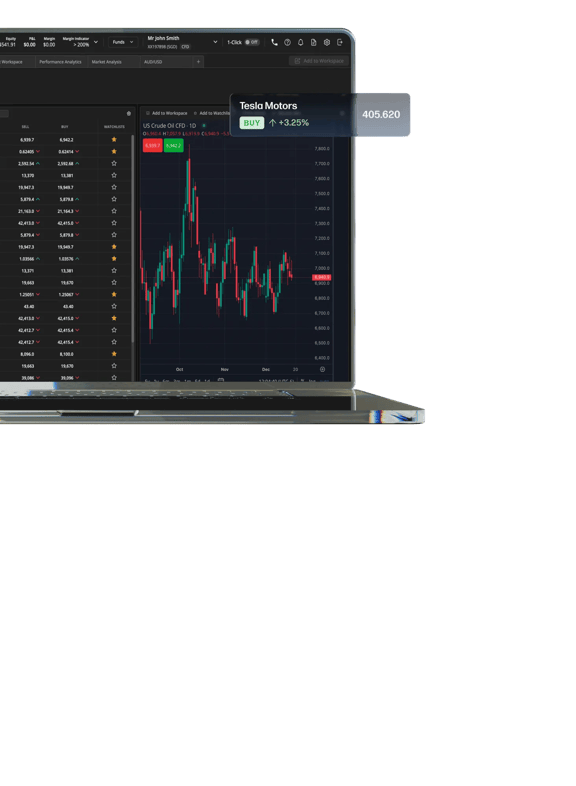Click dimmed Add to Workspace button top right
The image size is (576, 786).
point(319,61)
